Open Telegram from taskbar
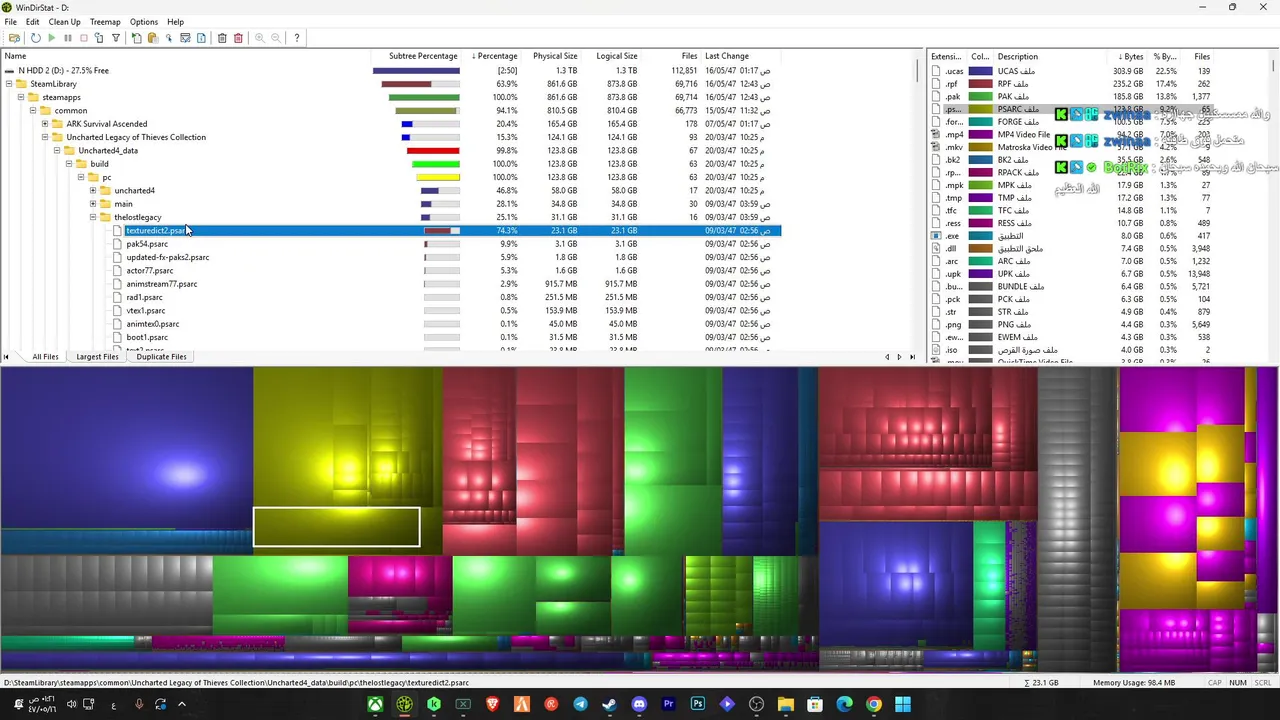The image size is (1280, 720). point(580,705)
